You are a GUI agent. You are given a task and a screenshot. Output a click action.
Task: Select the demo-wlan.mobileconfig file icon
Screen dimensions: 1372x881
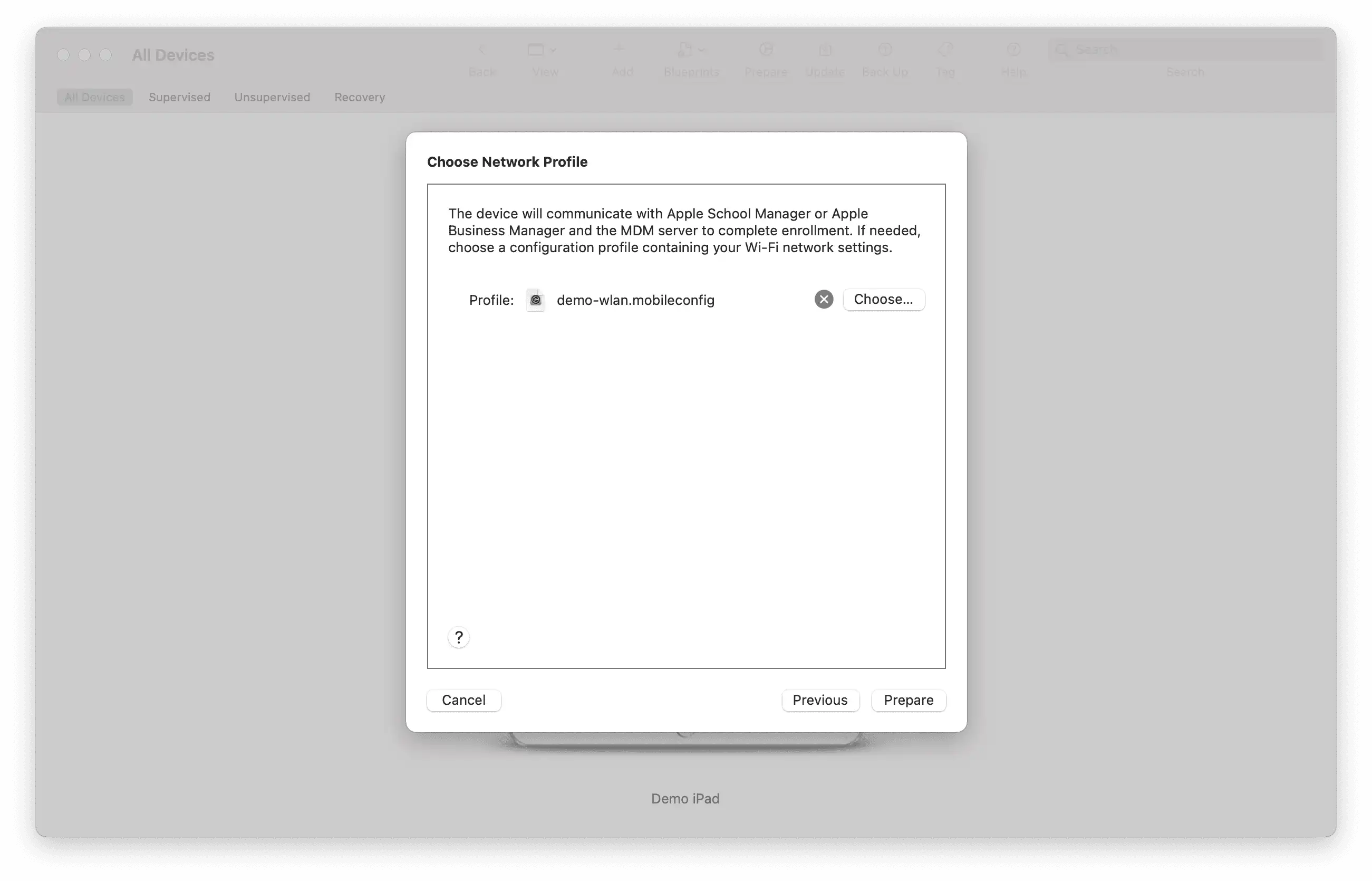pos(536,300)
